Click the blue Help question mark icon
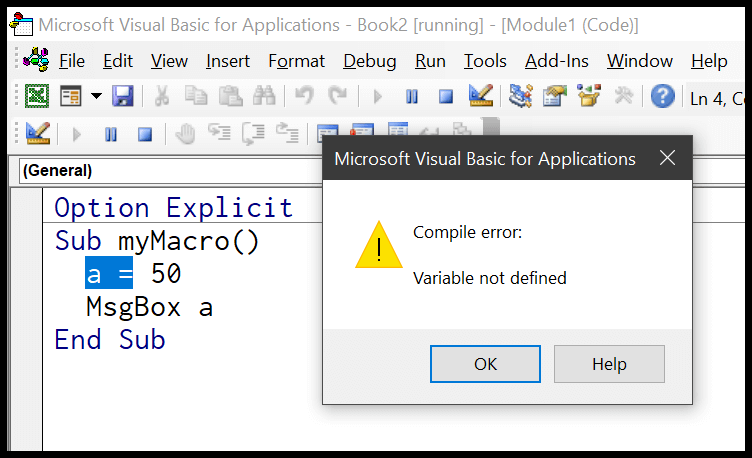The image size is (752, 458). click(662, 97)
